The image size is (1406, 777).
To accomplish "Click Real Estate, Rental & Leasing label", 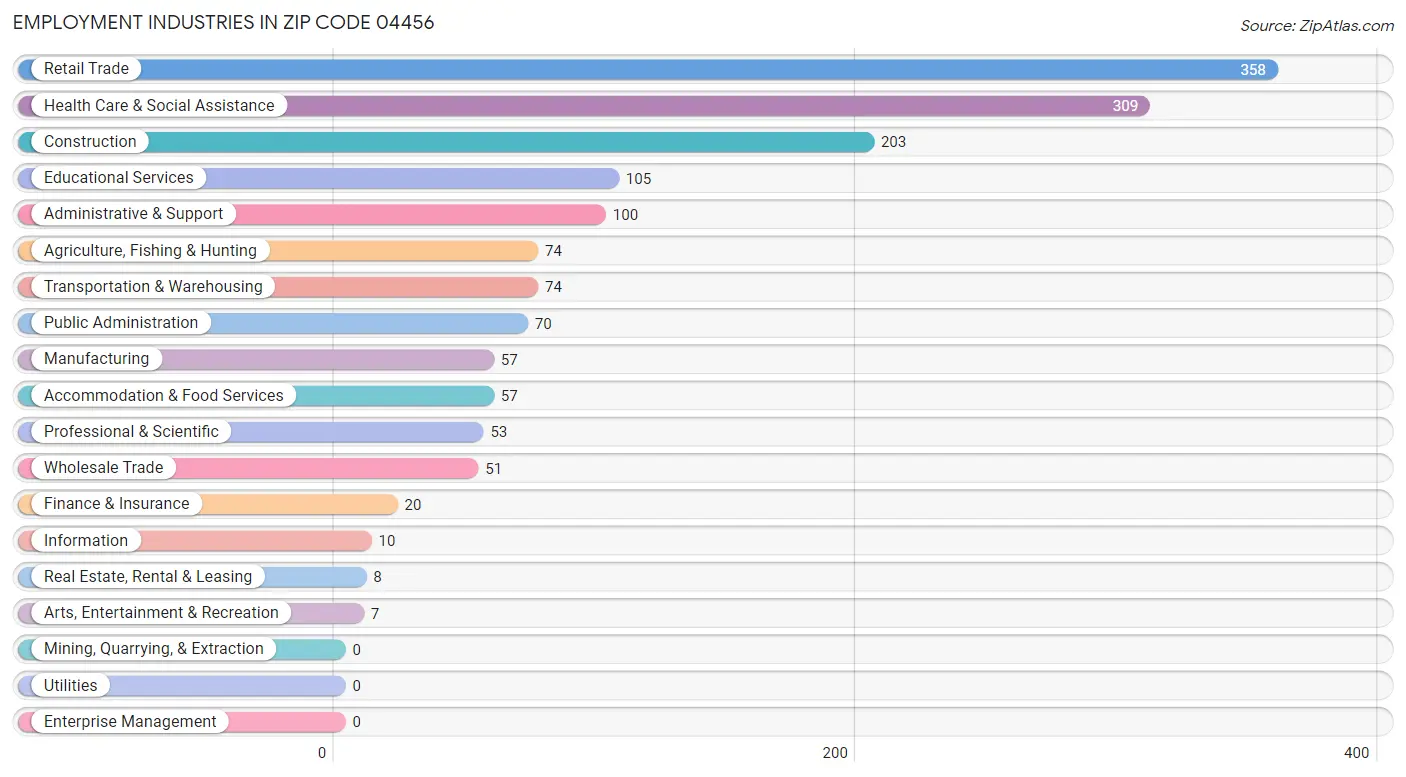I will click(148, 576).
